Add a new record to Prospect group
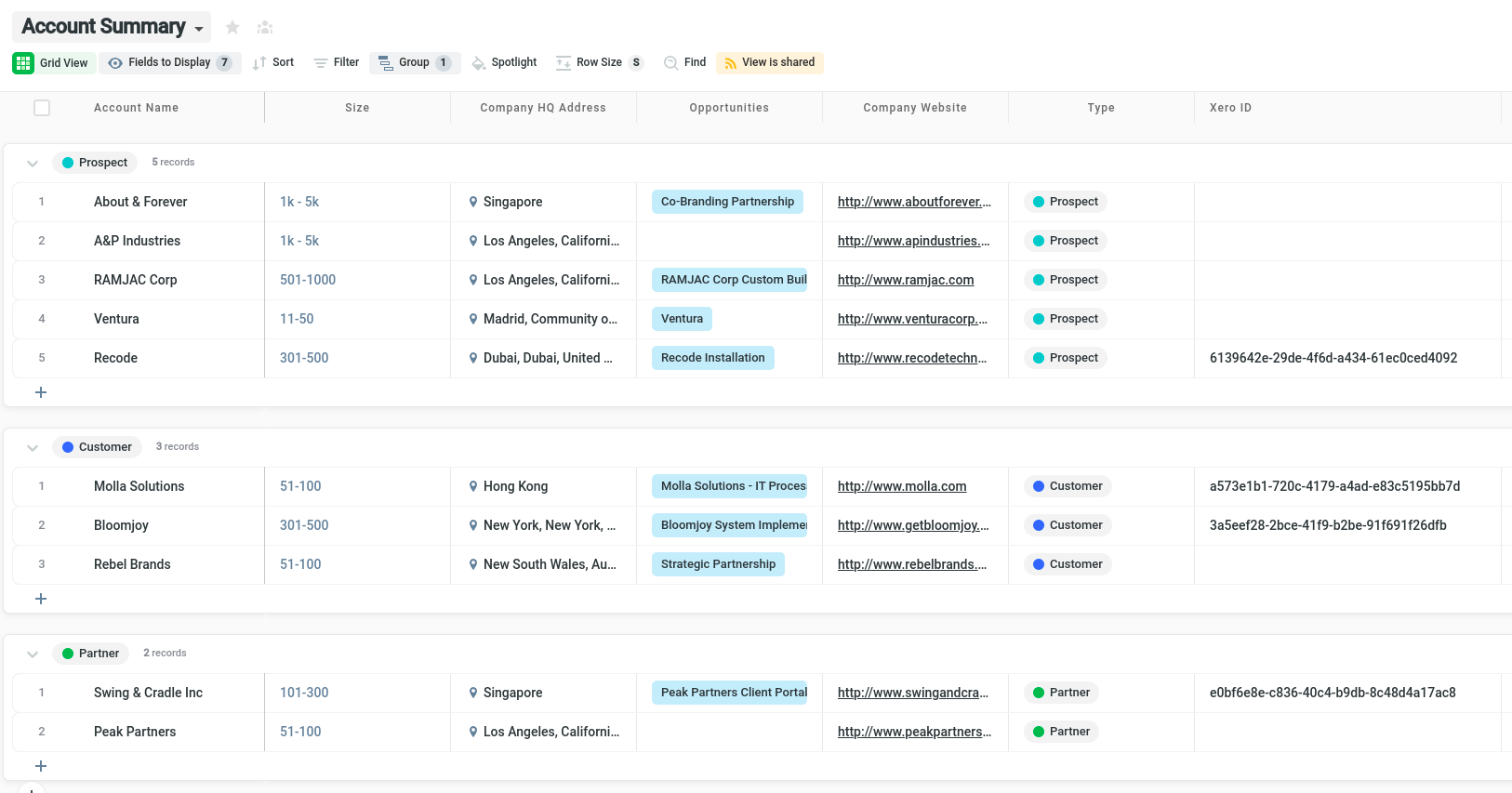Screen dimensions: 1512x793 41,392
